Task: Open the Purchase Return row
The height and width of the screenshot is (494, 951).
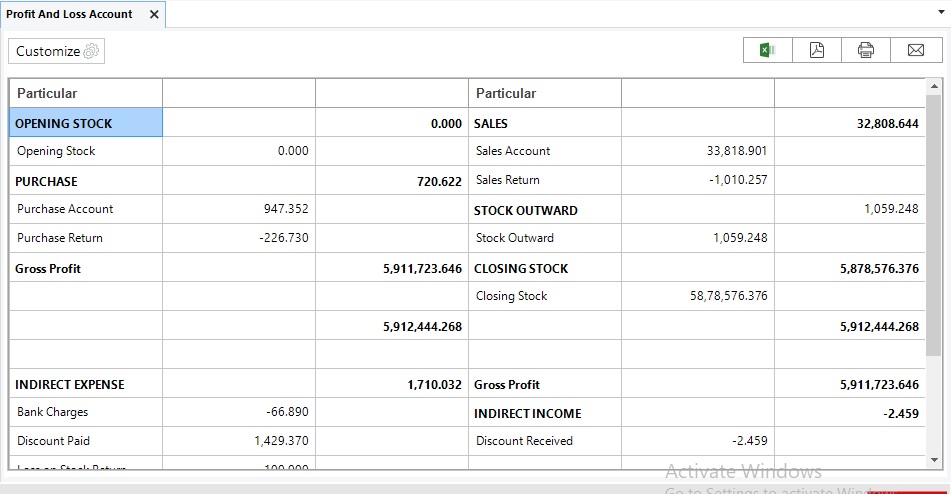Action: pos(60,238)
